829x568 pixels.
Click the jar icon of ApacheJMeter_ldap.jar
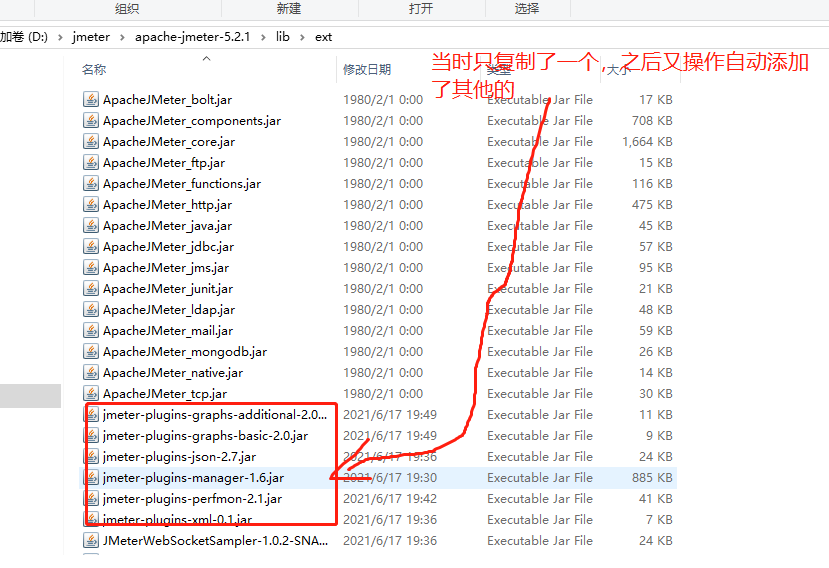(x=91, y=309)
